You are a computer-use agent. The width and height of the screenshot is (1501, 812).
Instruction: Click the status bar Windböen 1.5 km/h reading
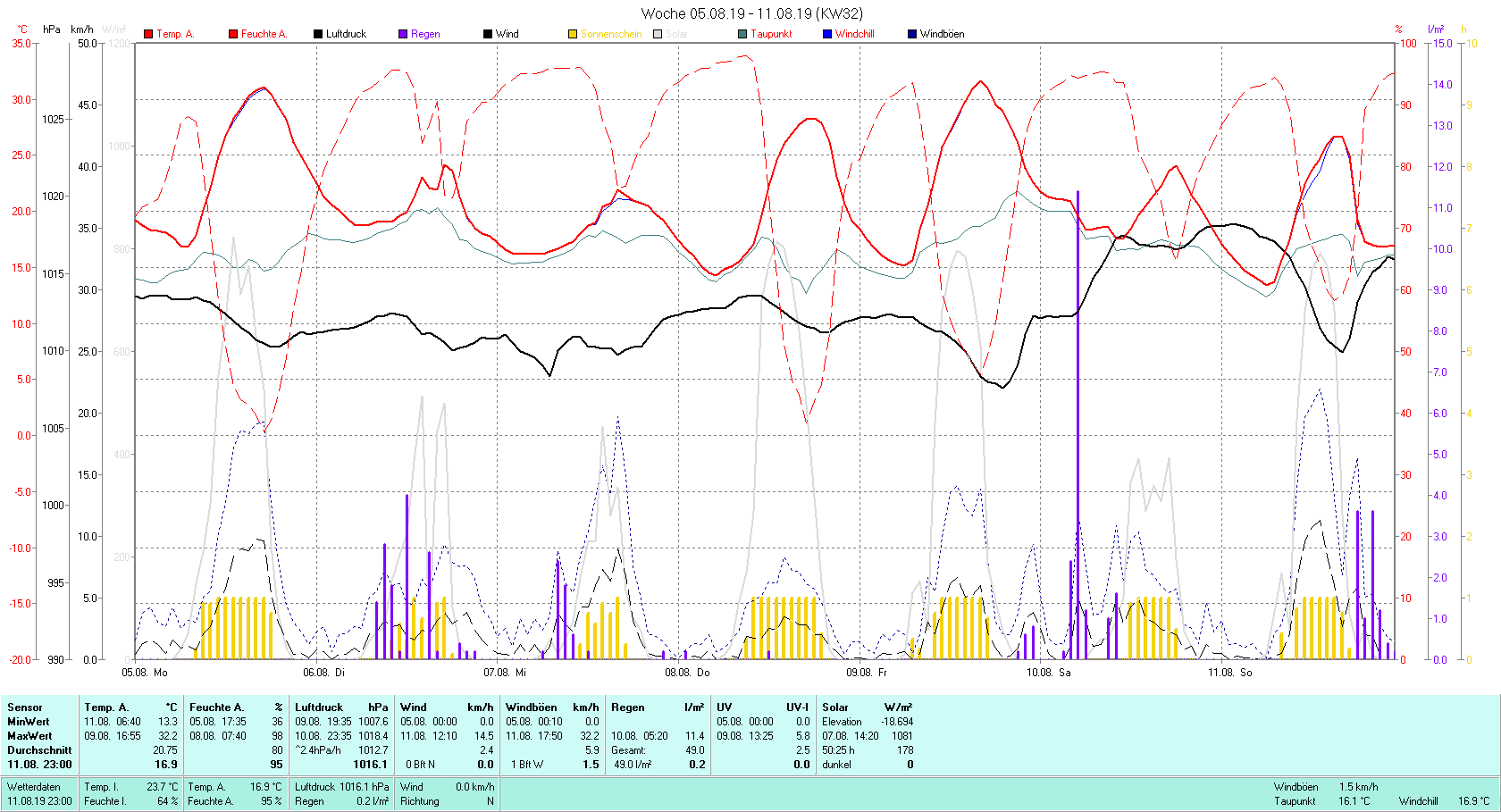[x=1326, y=787]
